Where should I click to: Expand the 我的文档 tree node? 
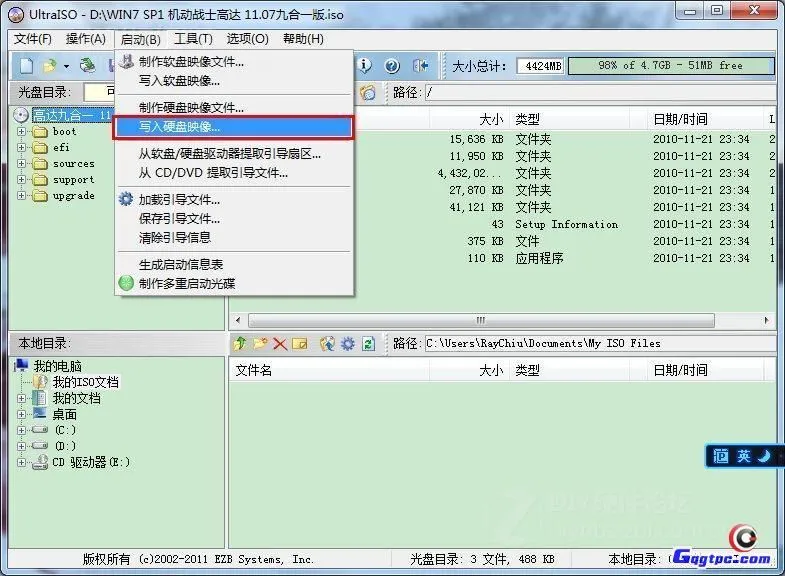pos(22,398)
